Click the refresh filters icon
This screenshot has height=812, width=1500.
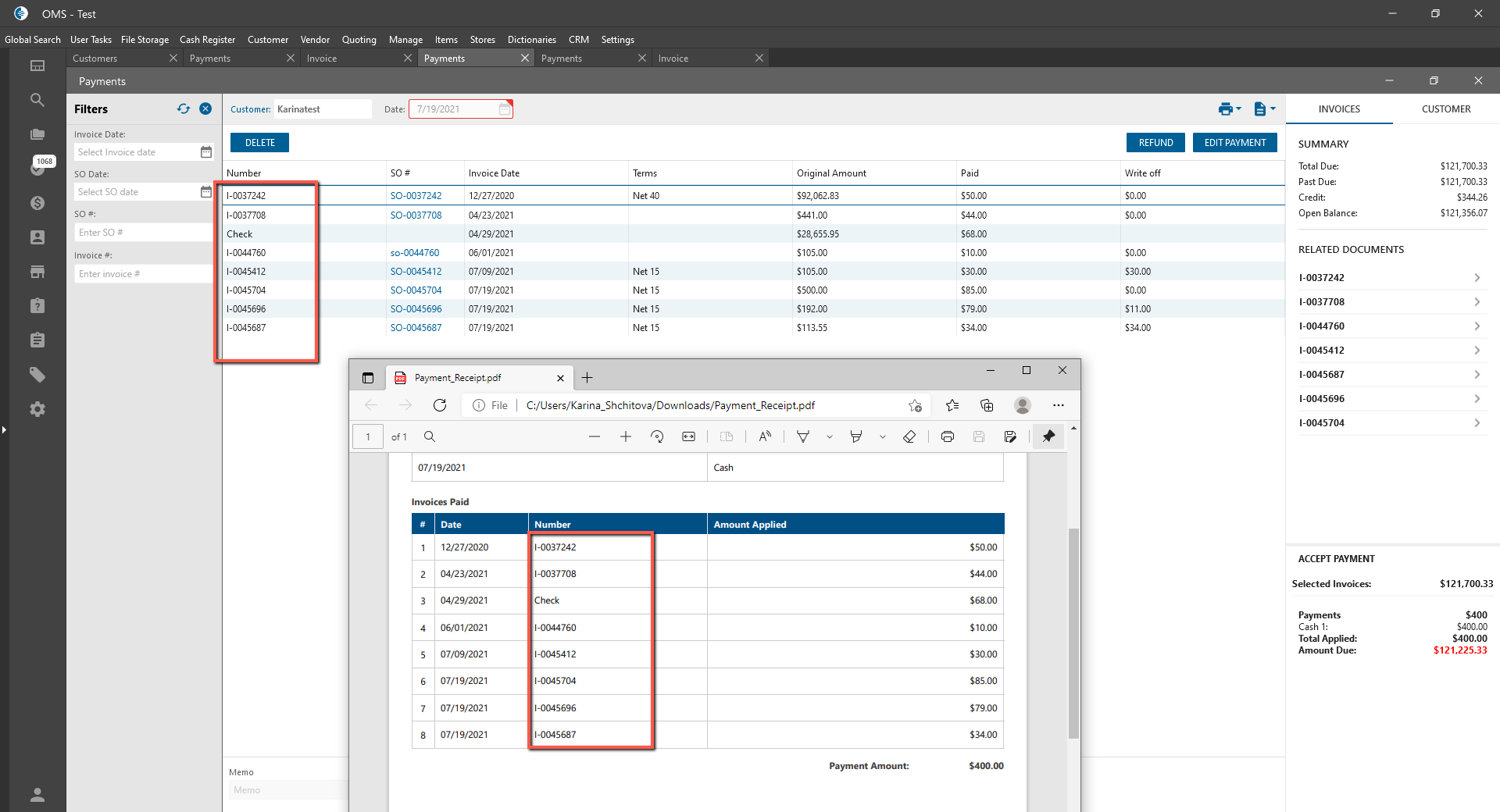click(x=184, y=109)
